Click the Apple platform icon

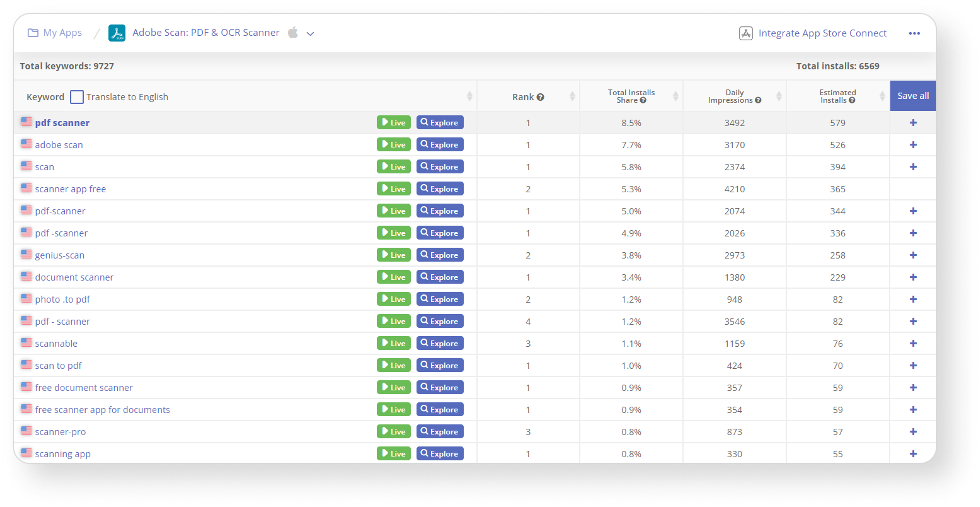point(292,33)
